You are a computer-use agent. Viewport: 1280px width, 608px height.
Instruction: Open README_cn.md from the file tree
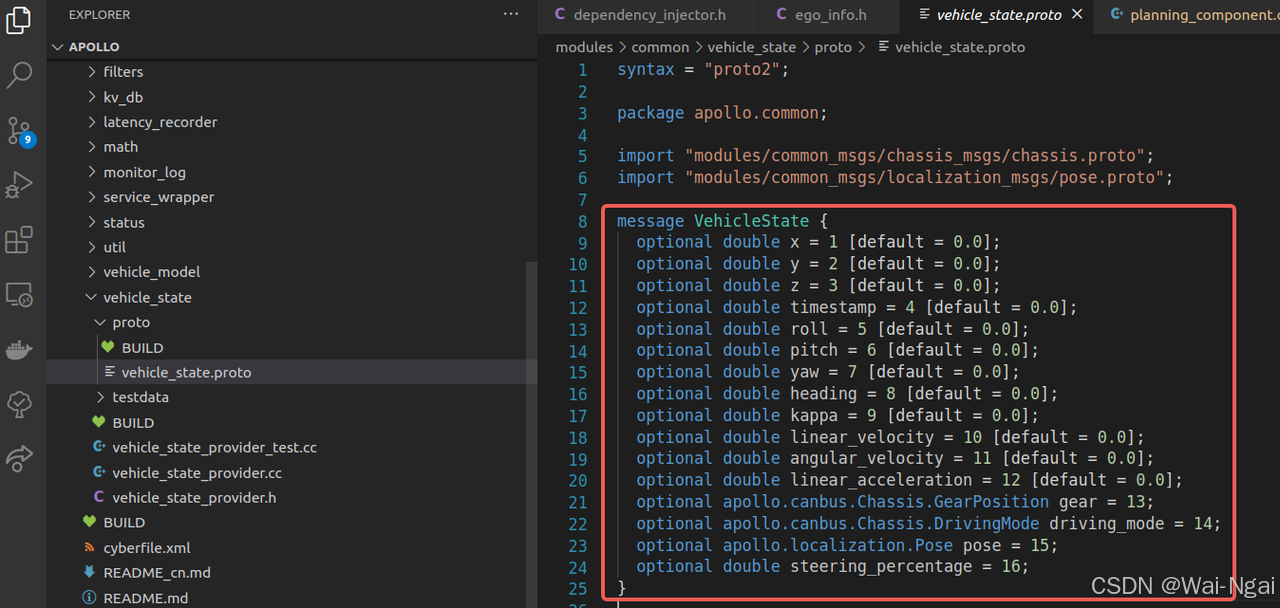pos(155,572)
